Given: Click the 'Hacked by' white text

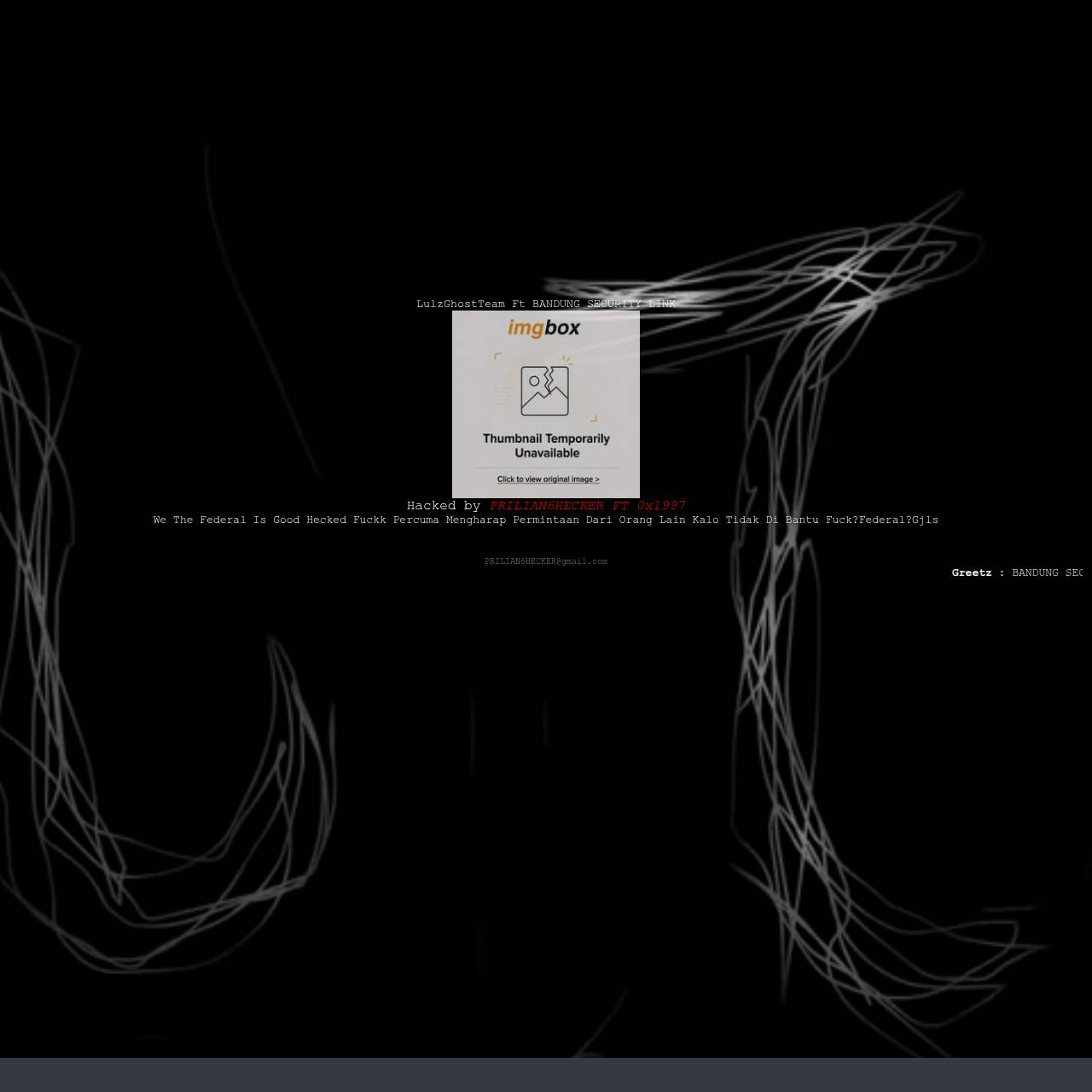Looking at the screenshot, I should (444, 506).
